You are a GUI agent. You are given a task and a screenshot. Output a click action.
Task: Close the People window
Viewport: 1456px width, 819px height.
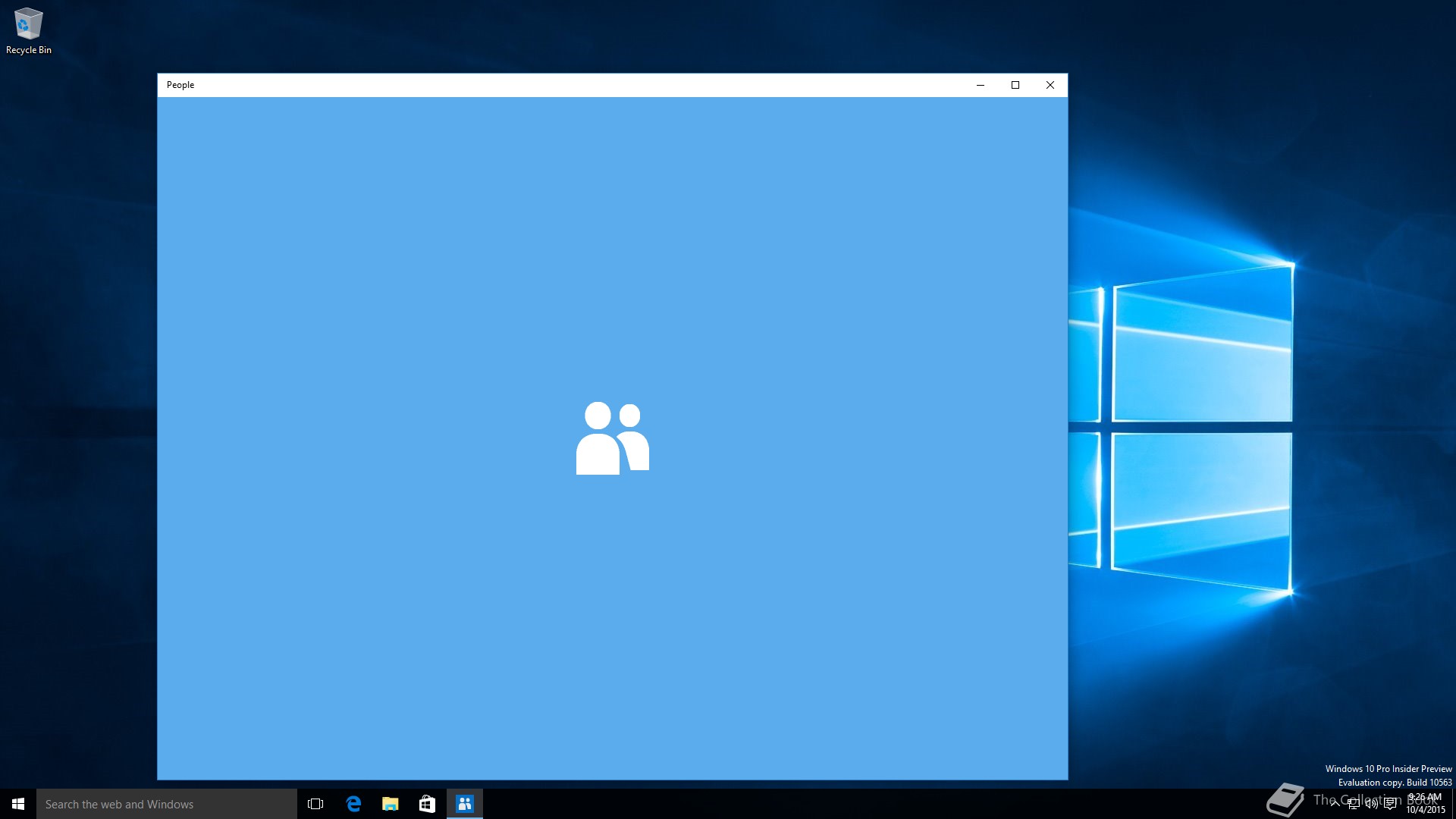point(1050,85)
